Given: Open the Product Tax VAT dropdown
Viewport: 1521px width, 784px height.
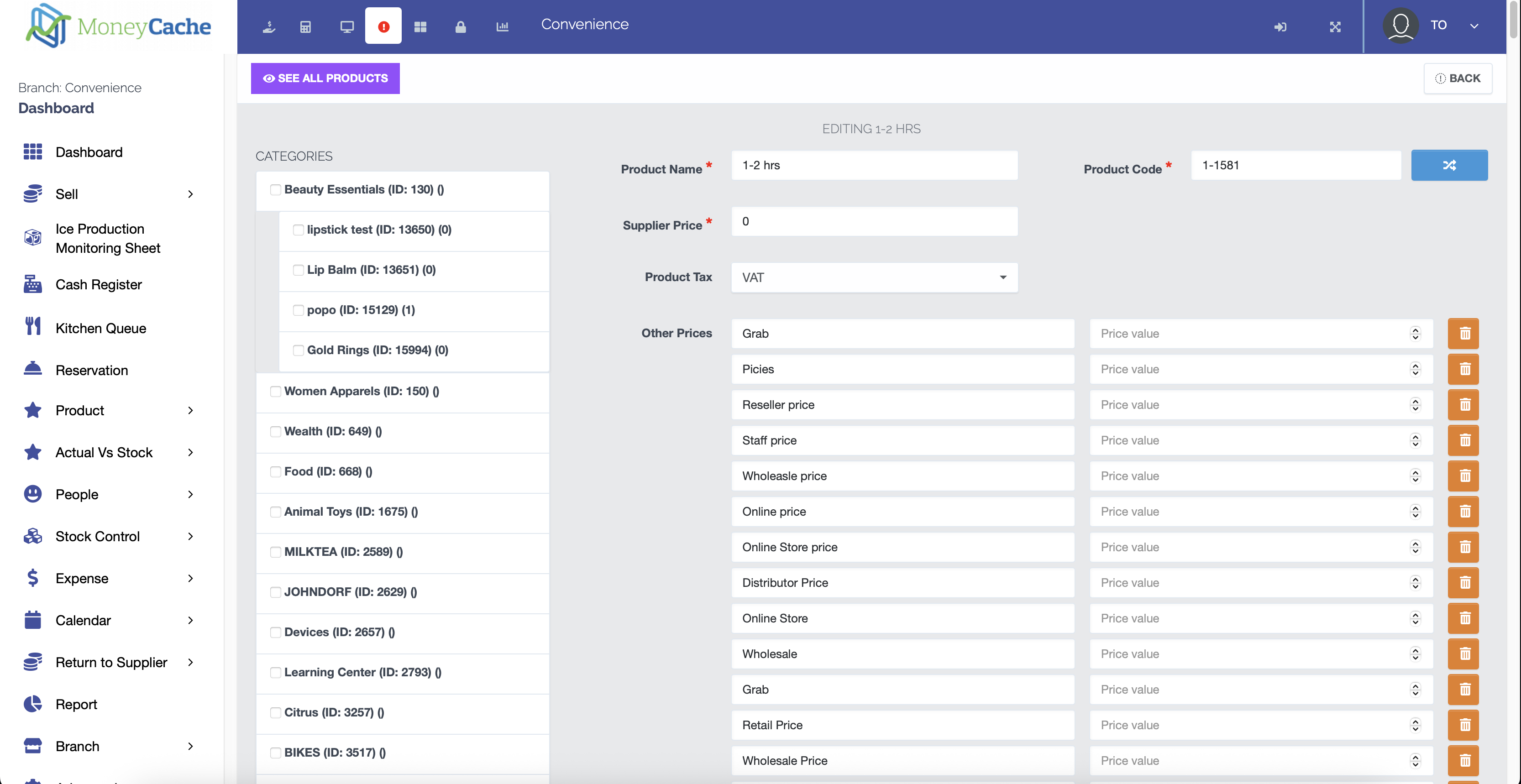Looking at the screenshot, I should tap(874, 277).
